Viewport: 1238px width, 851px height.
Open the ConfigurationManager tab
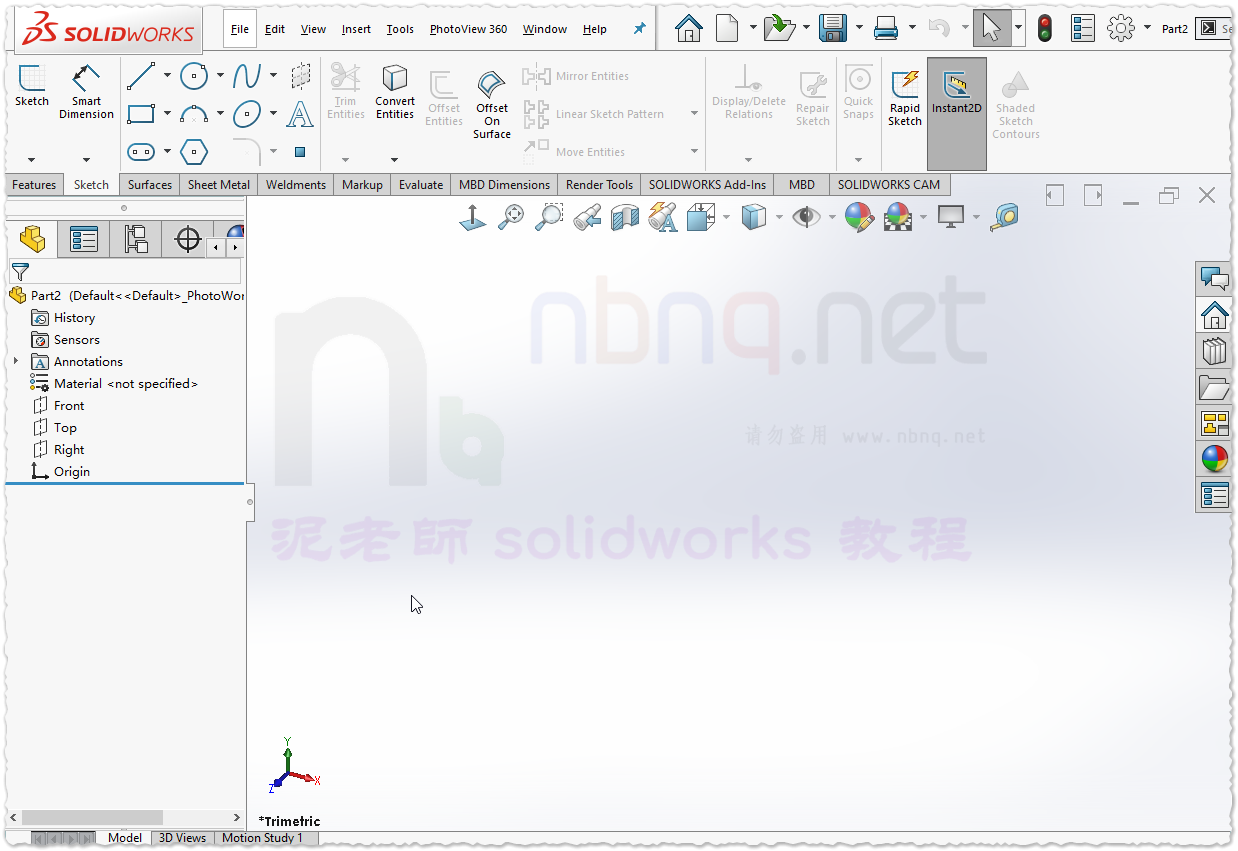coord(136,239)
